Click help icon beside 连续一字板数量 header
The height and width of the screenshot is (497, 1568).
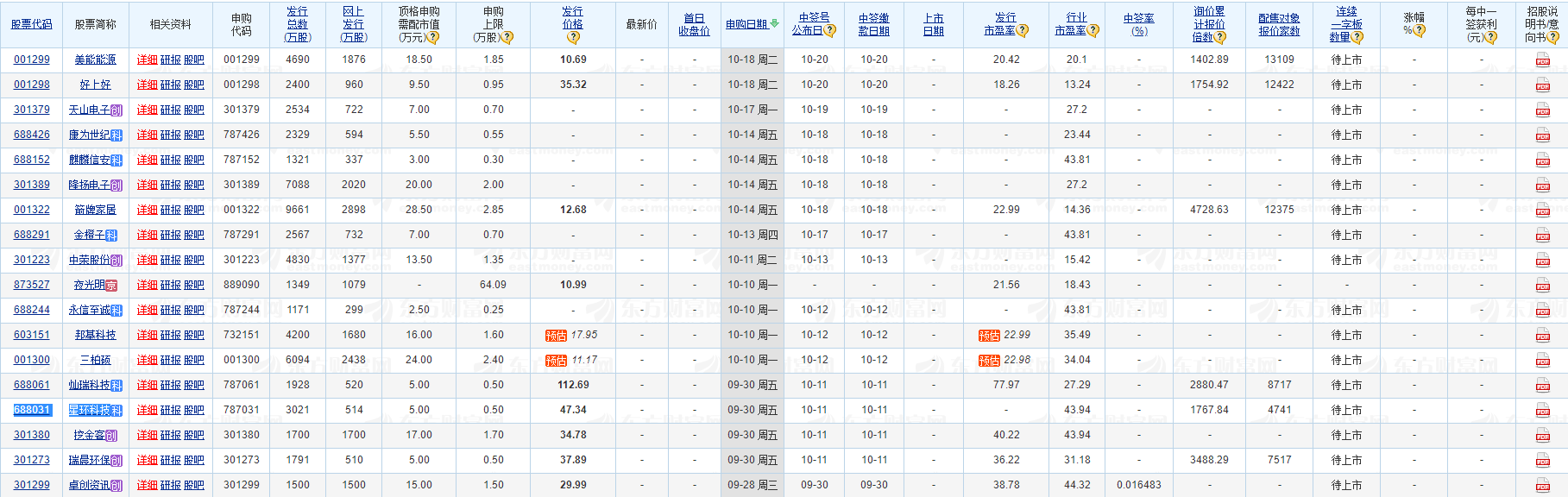[1357, 37]
